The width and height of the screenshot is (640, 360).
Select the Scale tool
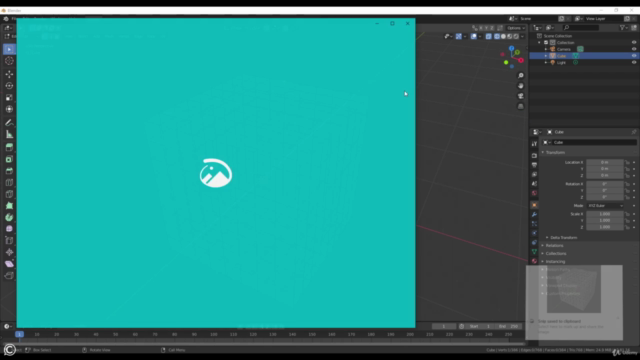coord(9,98)
